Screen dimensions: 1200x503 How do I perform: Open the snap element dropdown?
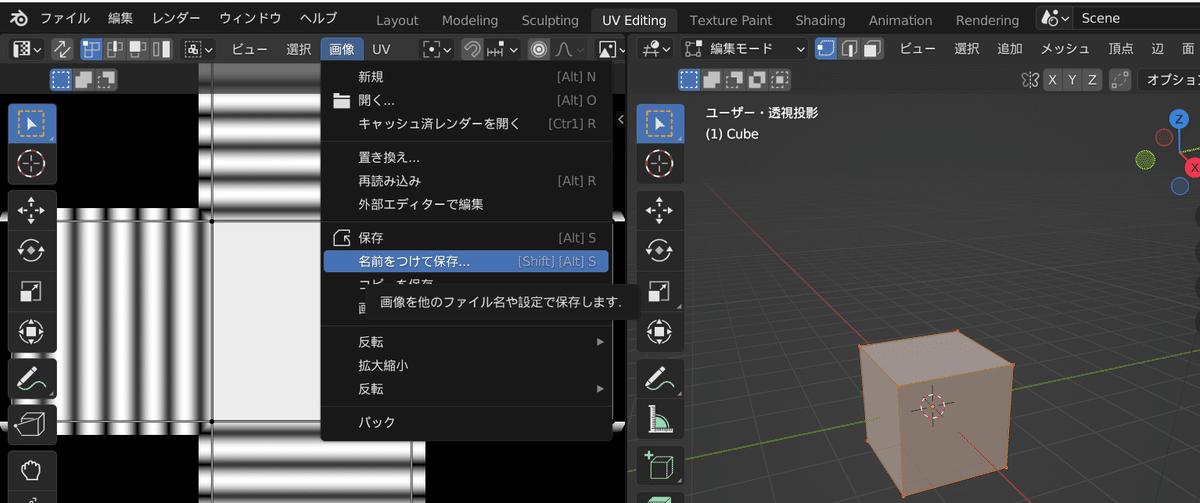502,49
